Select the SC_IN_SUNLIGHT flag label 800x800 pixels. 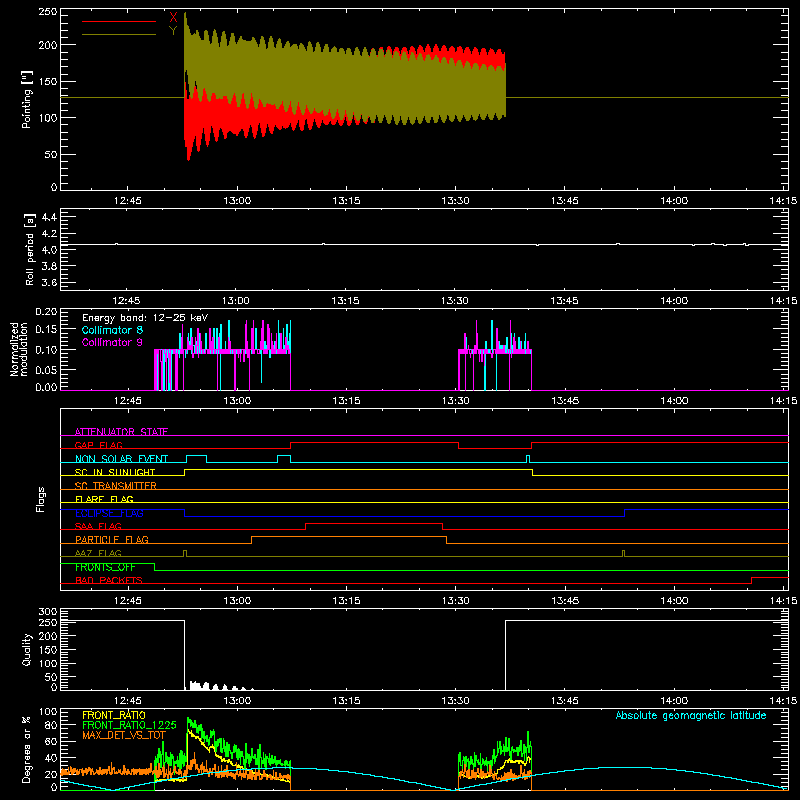[x=115, y=472]
